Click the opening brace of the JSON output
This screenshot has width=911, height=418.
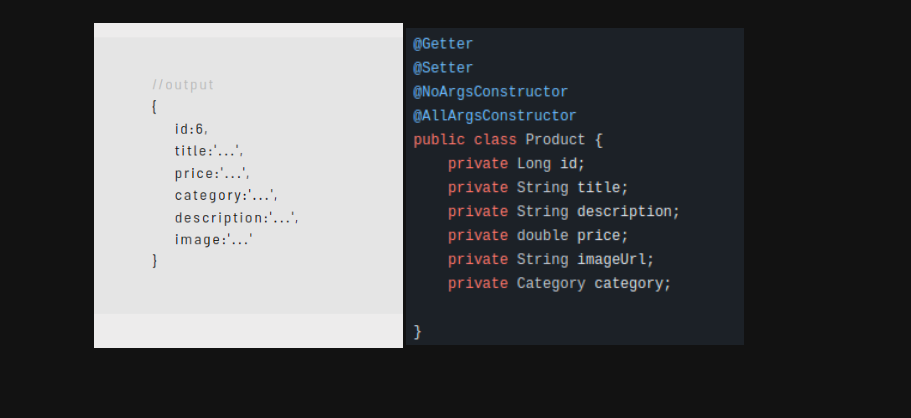pos(154,107)
